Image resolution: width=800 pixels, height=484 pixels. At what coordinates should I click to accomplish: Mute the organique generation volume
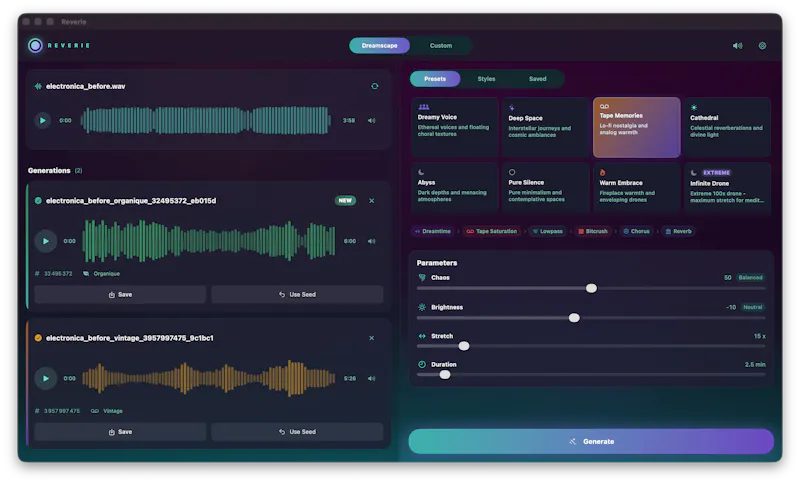point(371,241)
